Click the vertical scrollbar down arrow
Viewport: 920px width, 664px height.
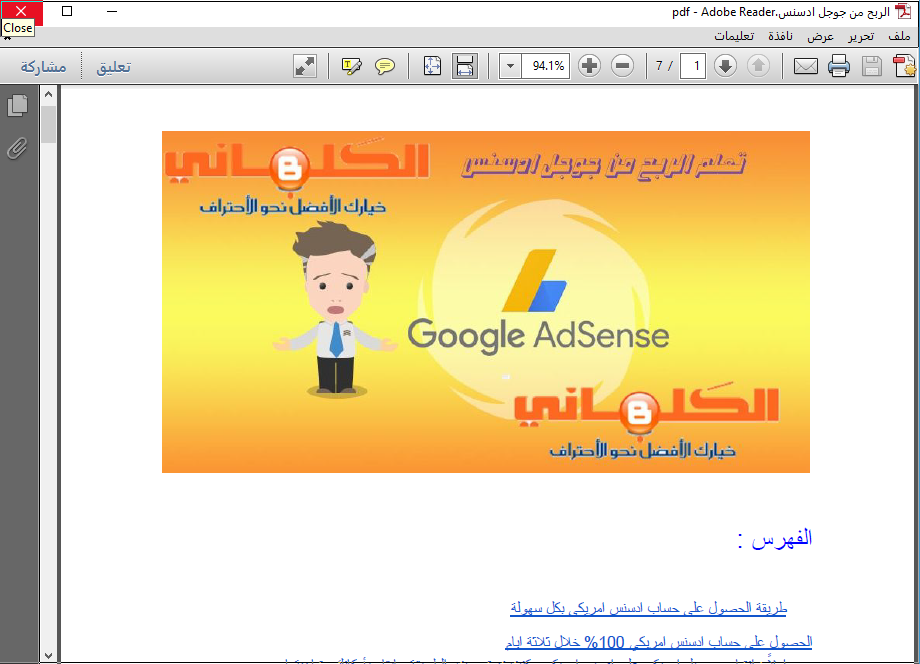pyautogui.click(x=49, y=656)
